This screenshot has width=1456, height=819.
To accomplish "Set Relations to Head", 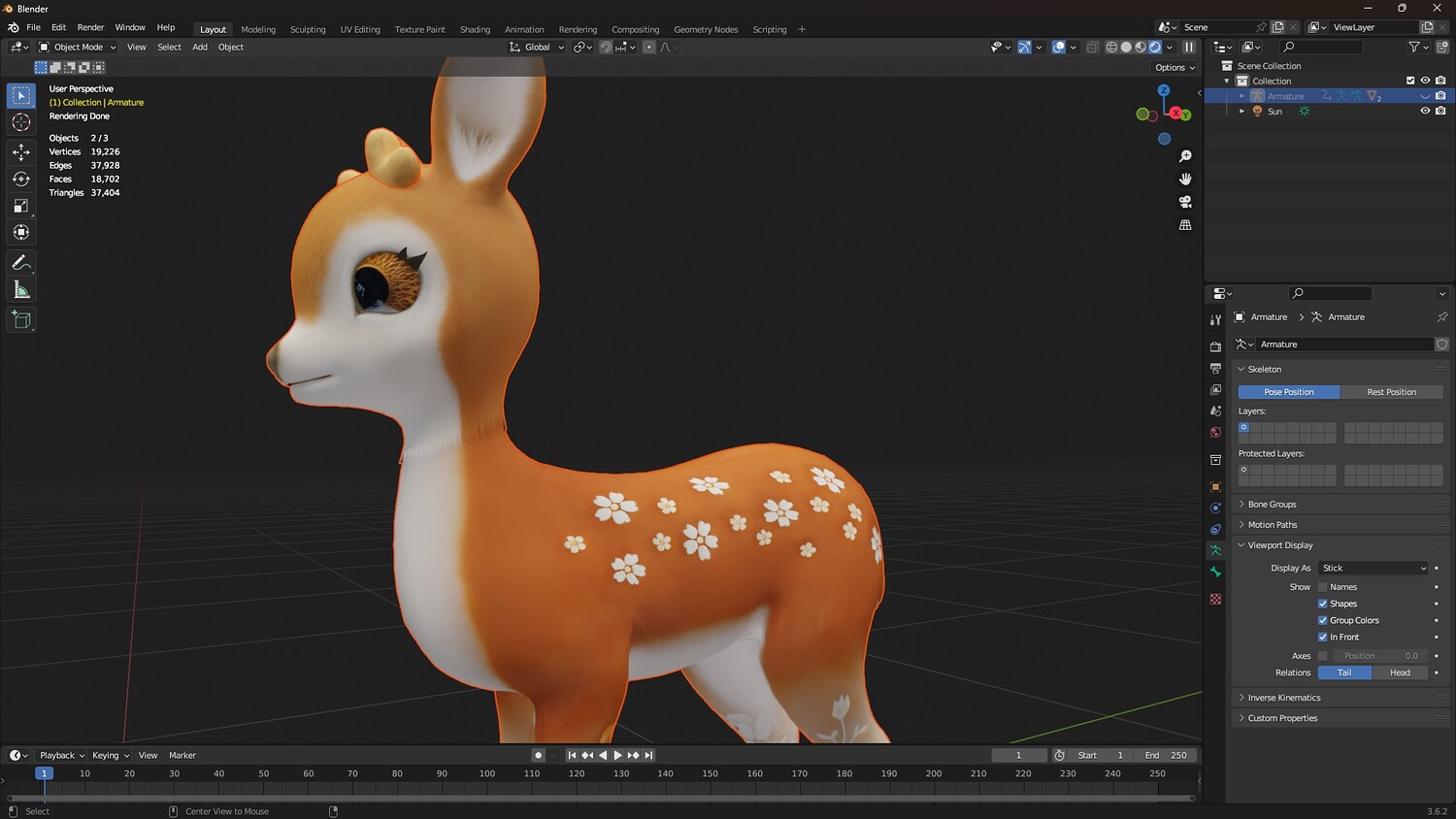I will (x=1400, y=672).
